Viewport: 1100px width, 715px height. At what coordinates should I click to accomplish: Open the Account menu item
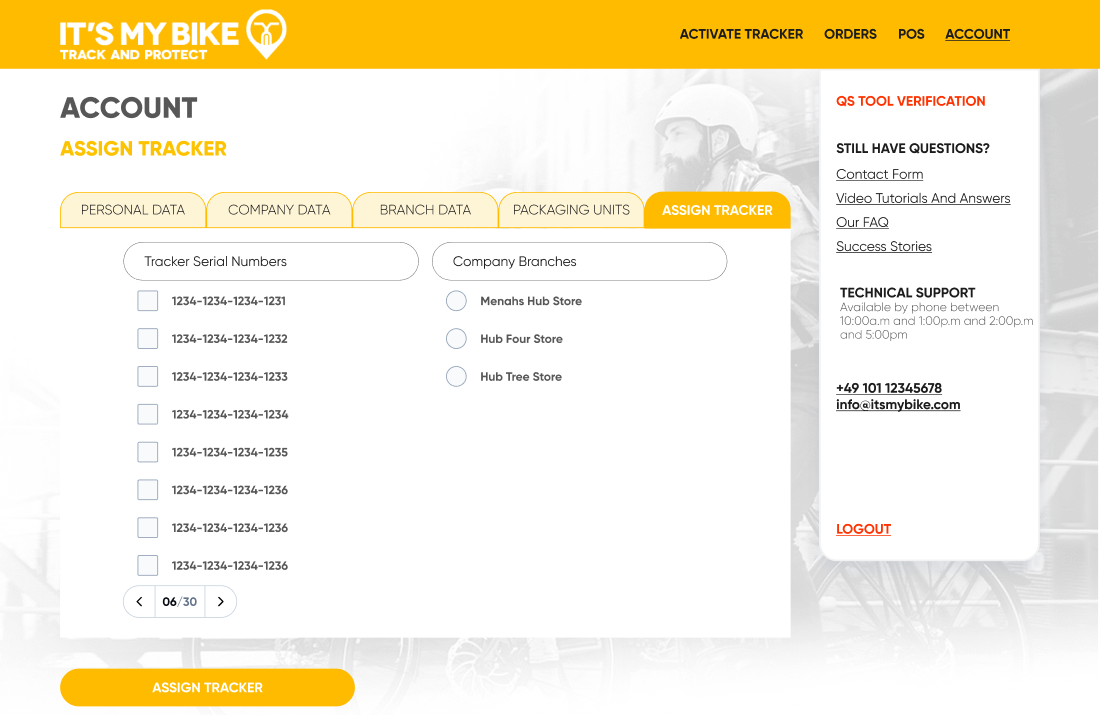click(x=977, y=34)
